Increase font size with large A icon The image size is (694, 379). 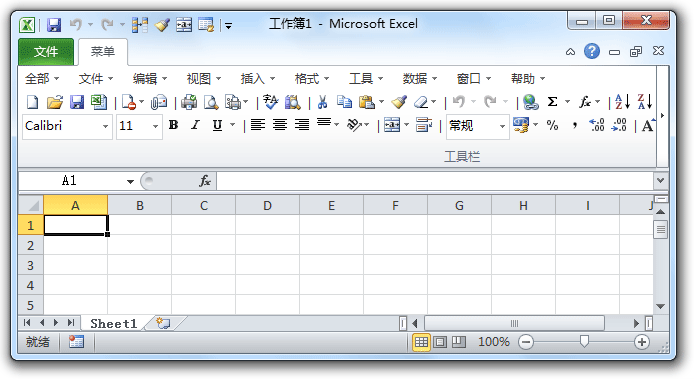tap(648, 126)
